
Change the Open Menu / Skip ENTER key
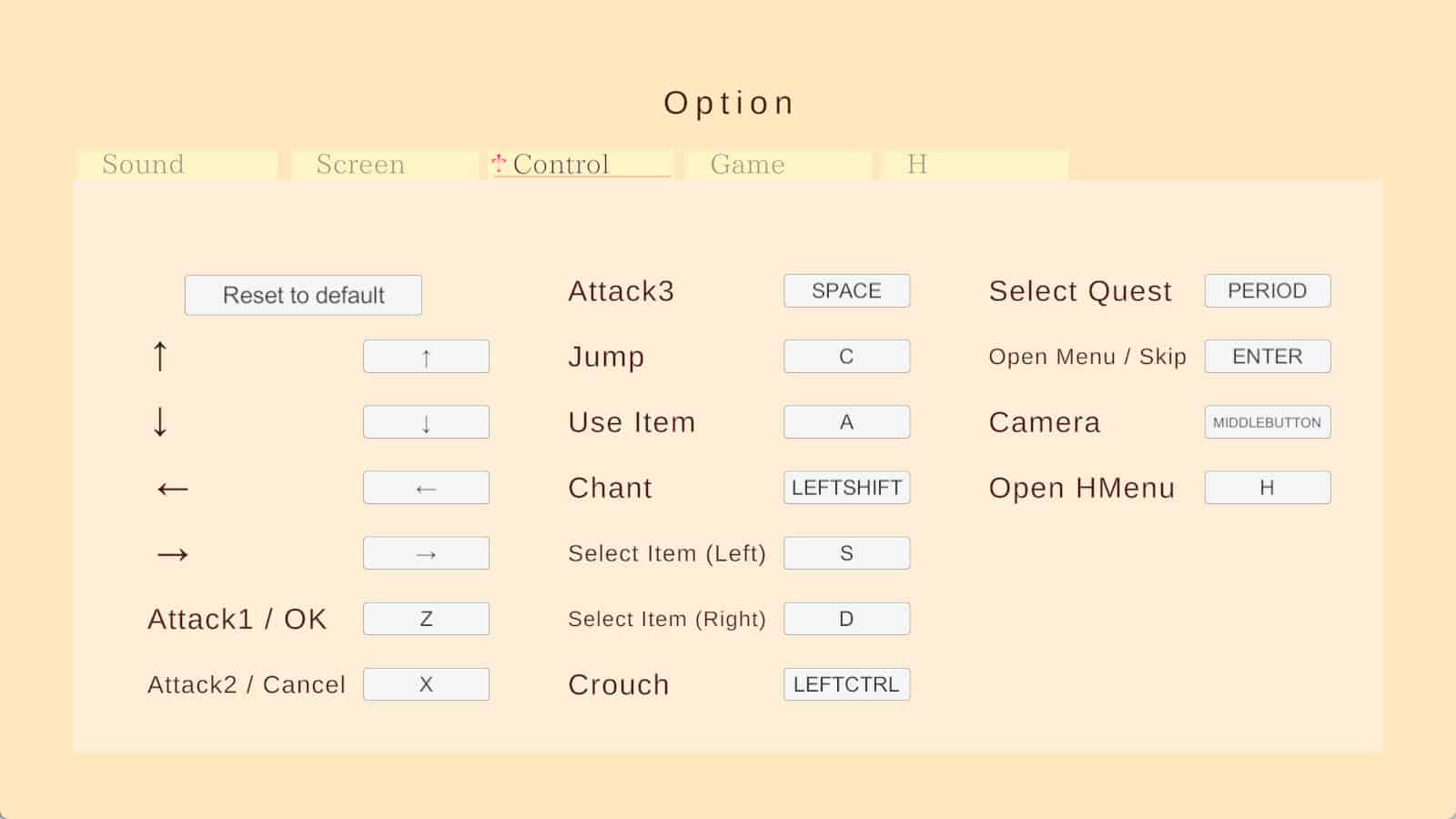[x=1267, y=357]
